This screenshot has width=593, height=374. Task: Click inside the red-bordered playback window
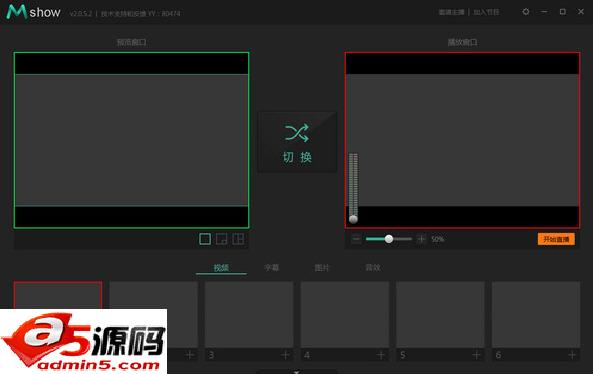click(462, 140)
